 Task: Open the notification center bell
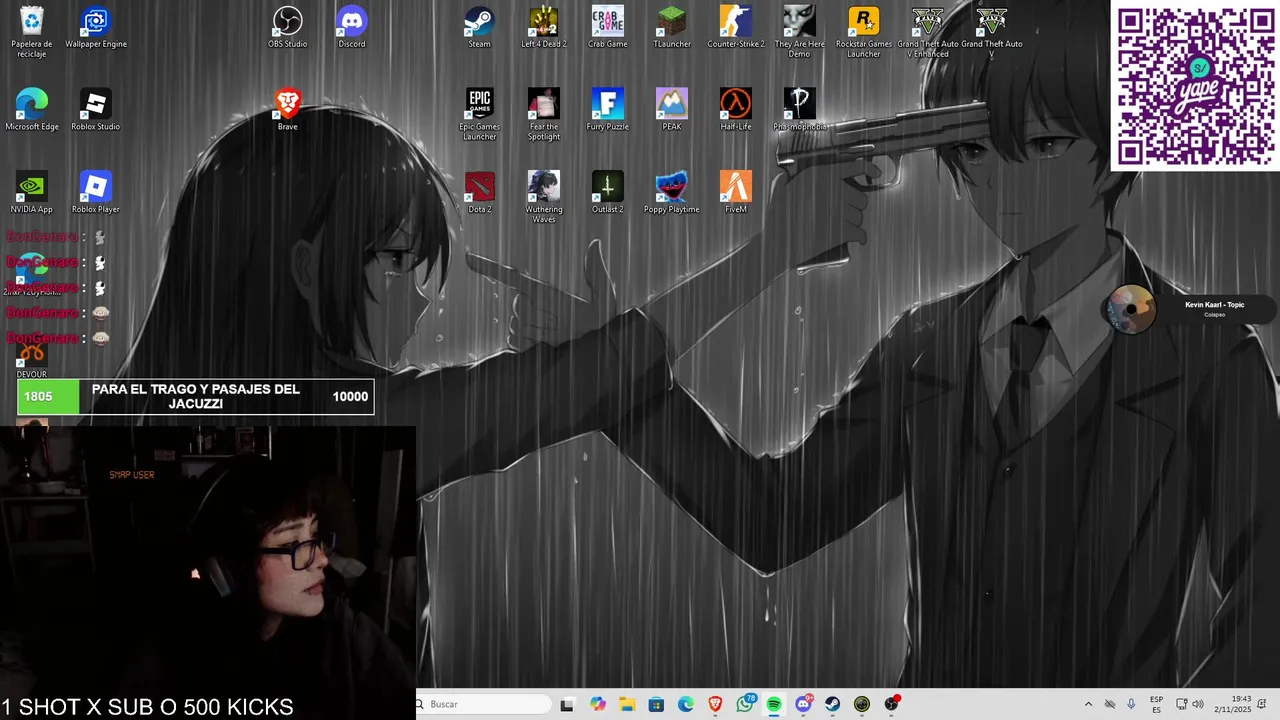click(x=1263, y=704)
